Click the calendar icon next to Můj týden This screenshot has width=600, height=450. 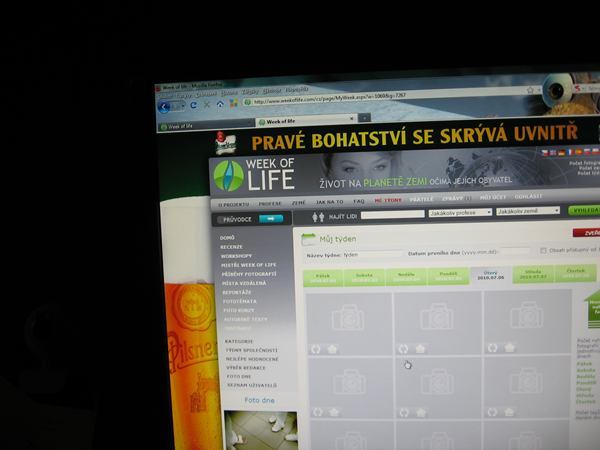(308, 240)
